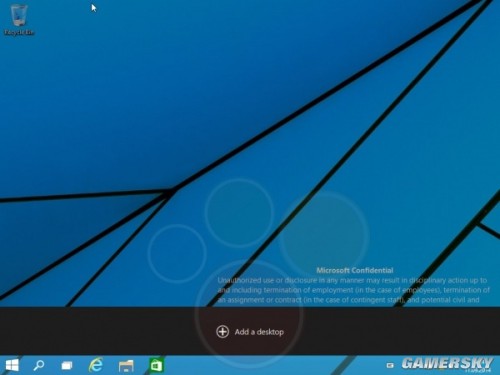
Task: Launch the Windows Store taskbar icon
Action: [x=156, y=365]
